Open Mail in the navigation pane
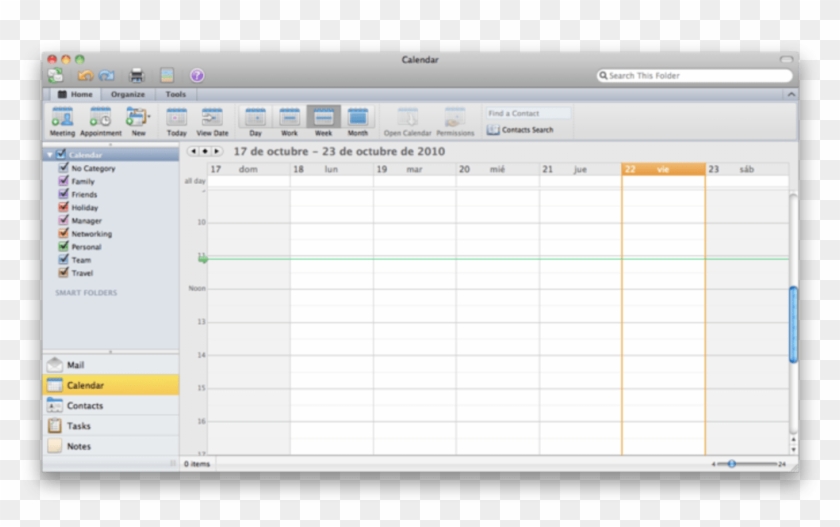 point(111,365)
